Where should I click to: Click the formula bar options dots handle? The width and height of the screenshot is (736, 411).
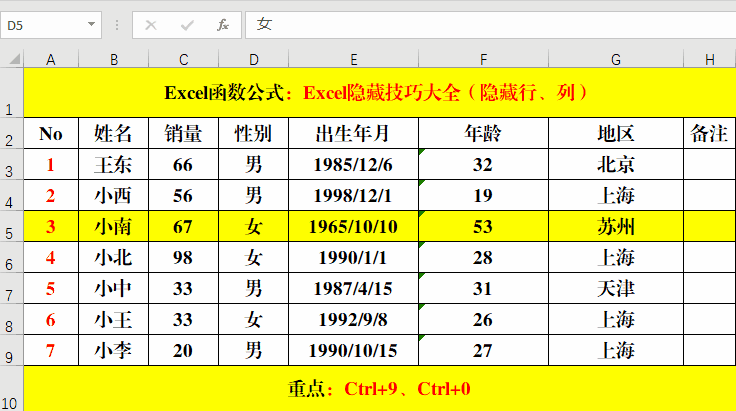point(117,25)
